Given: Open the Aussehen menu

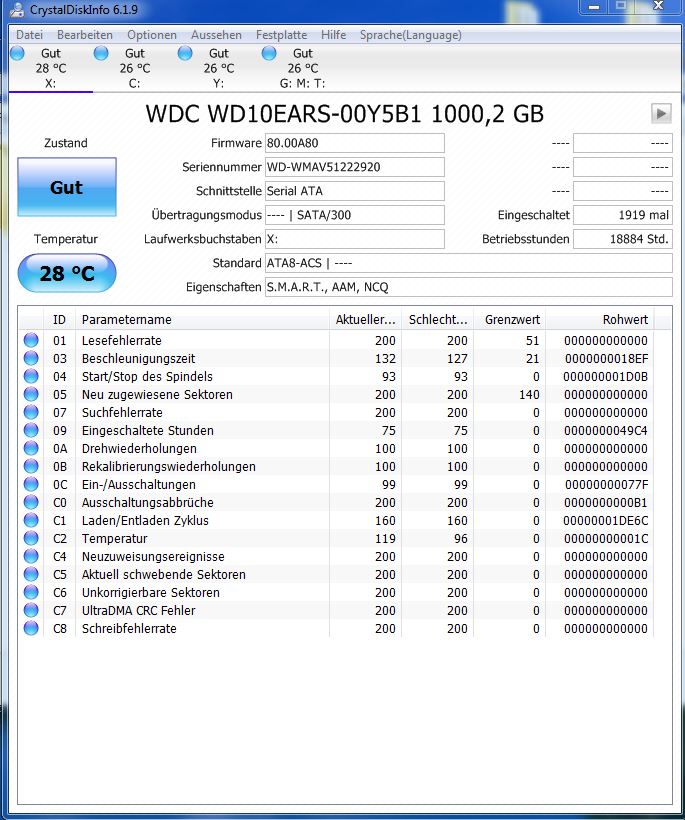Looking at the screenshot, I should pos(216,35).
